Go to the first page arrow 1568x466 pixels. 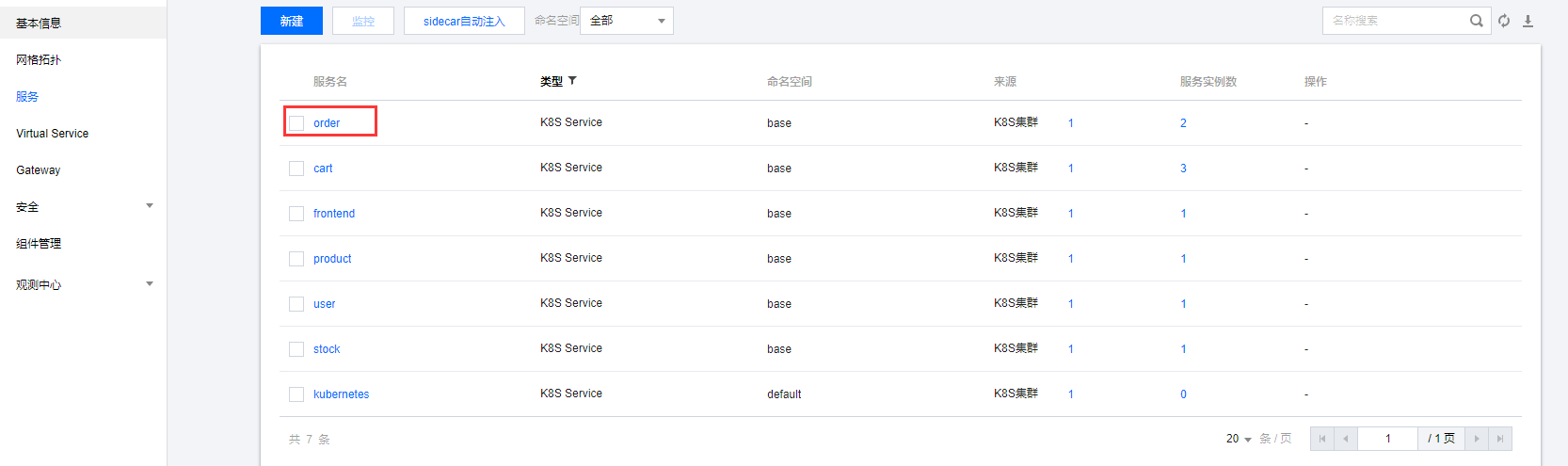[x=1322, y=439]
